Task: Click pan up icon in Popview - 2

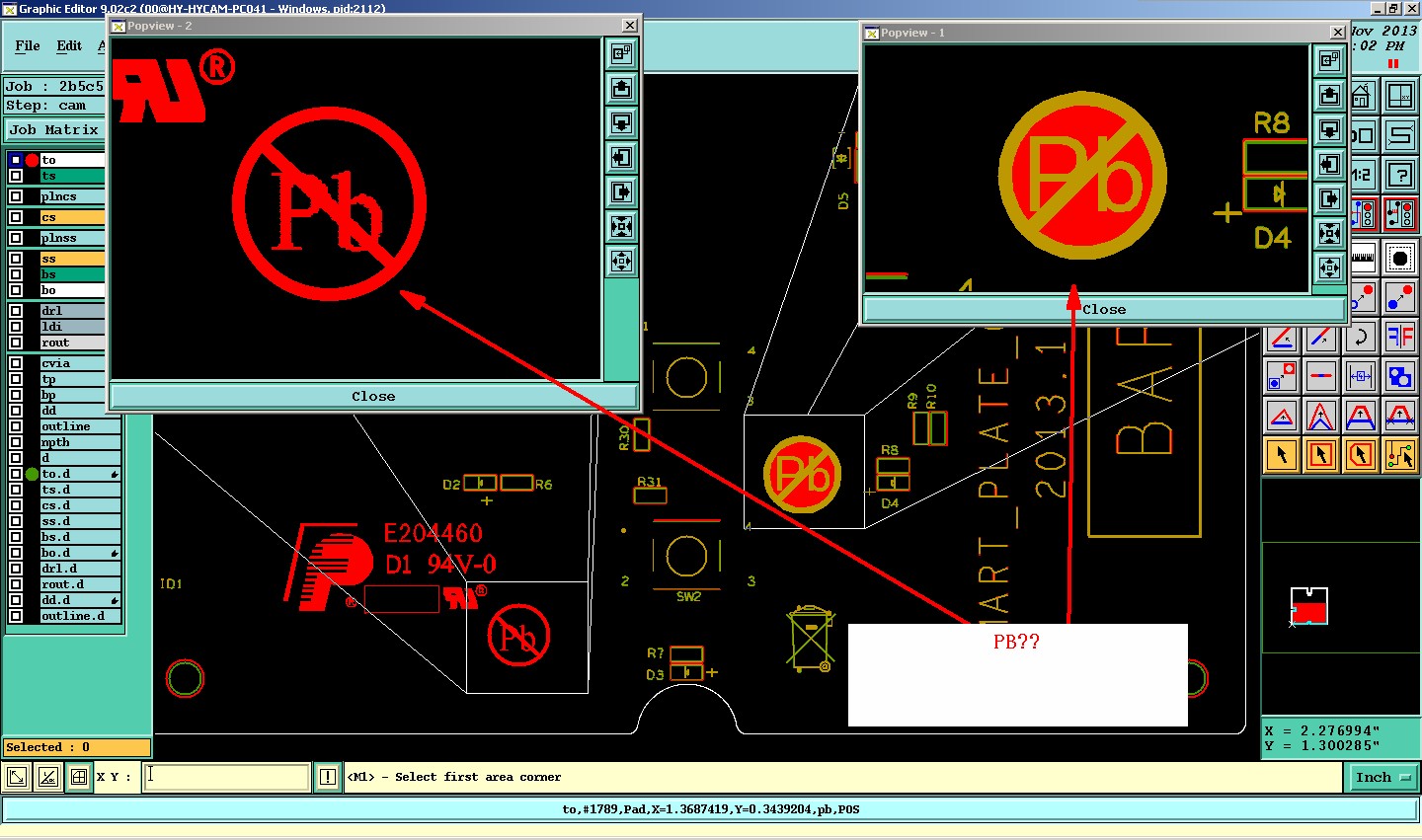Action: [621, 89]
